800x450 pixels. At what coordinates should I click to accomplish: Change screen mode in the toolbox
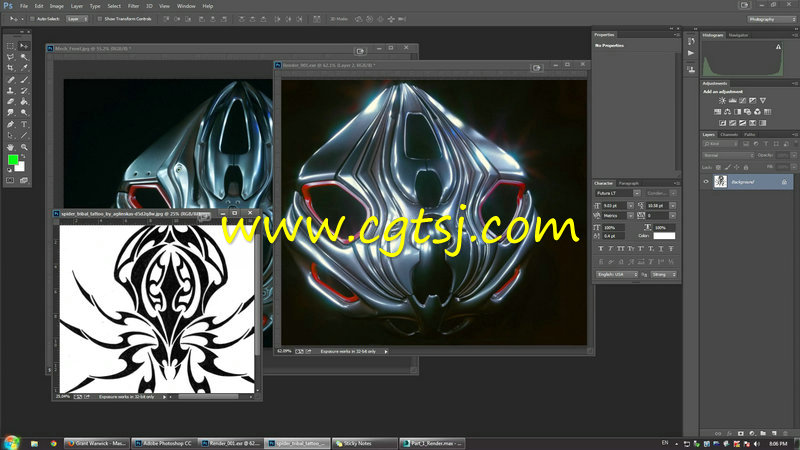24,180
